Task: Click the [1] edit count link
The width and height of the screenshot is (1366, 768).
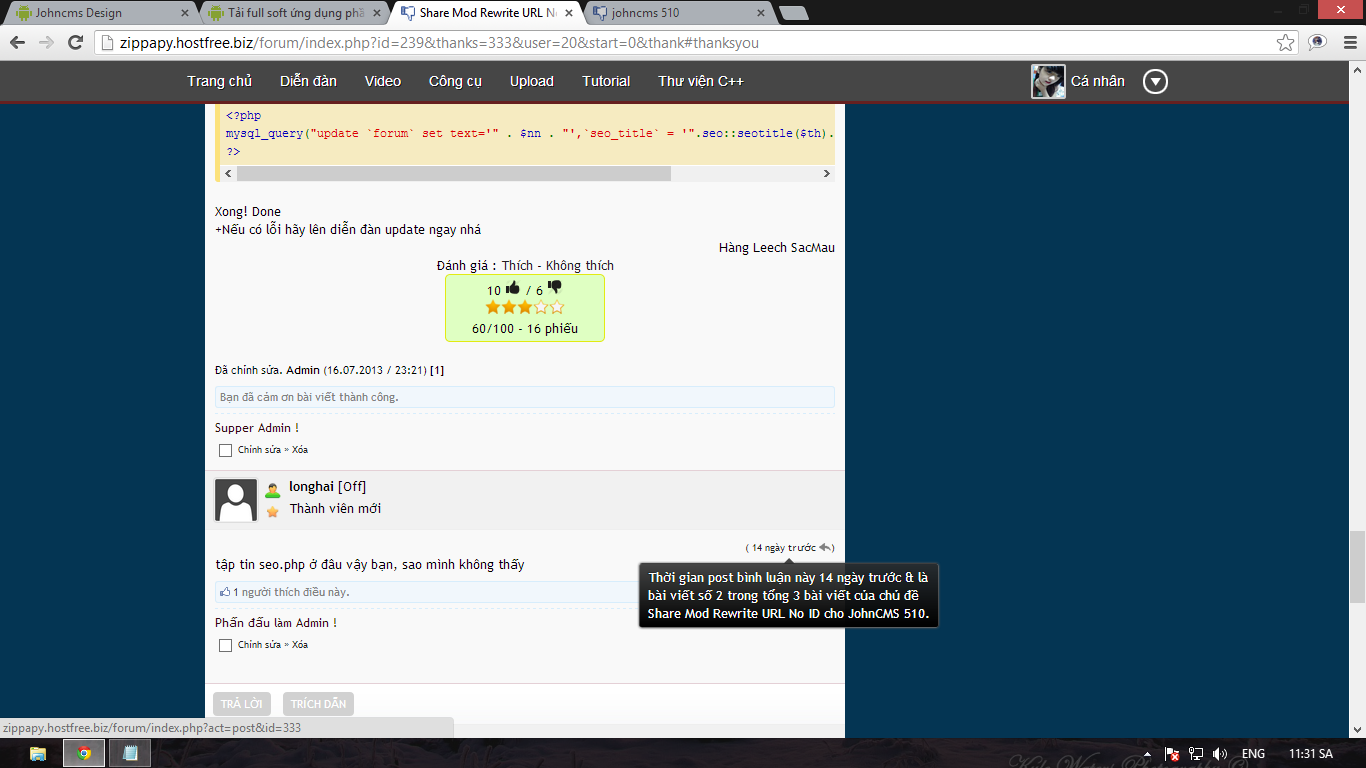Action: coord(437,370)
